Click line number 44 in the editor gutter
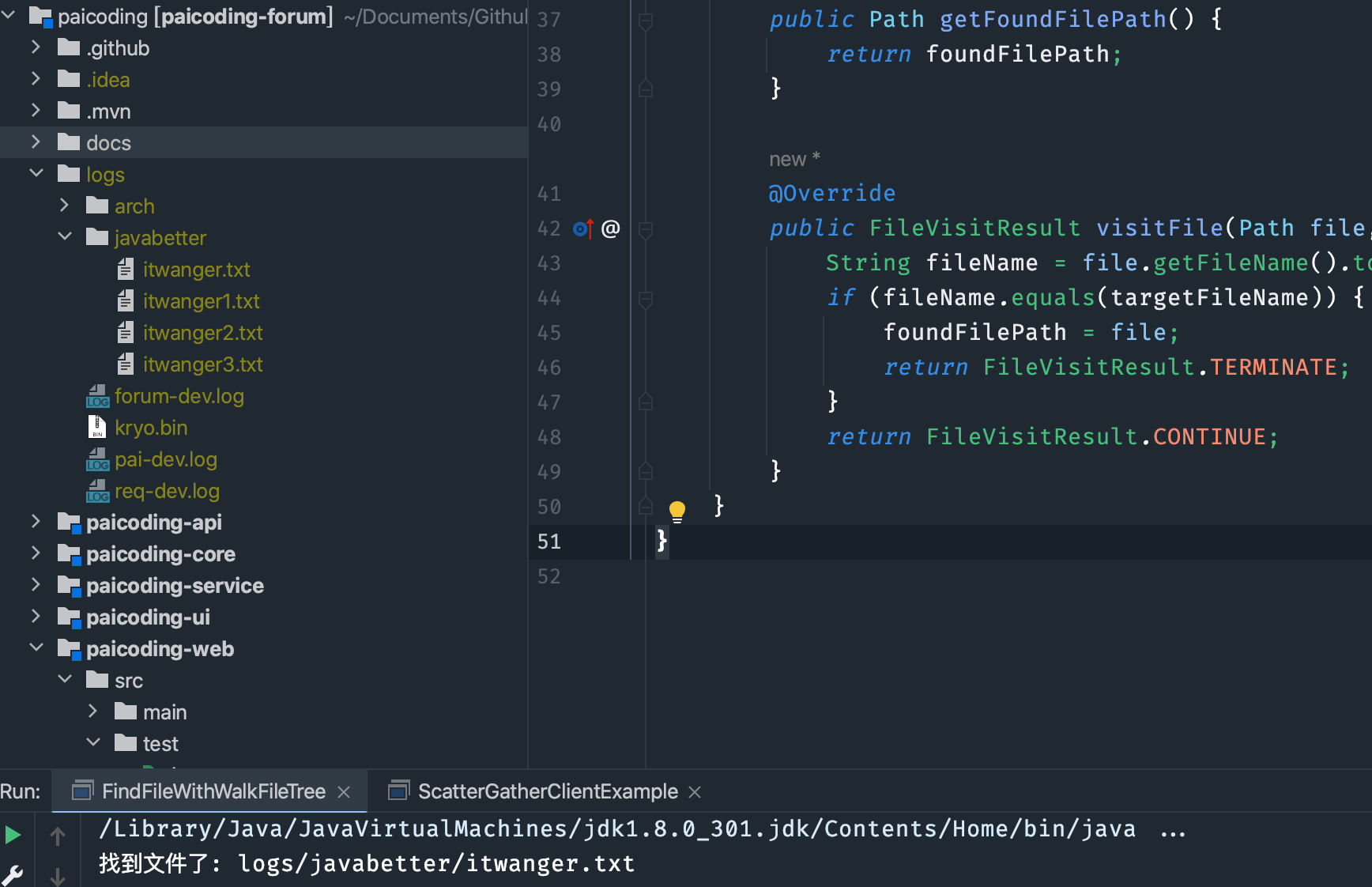Screen dimensions: 1372x887 tap(548, 298)
